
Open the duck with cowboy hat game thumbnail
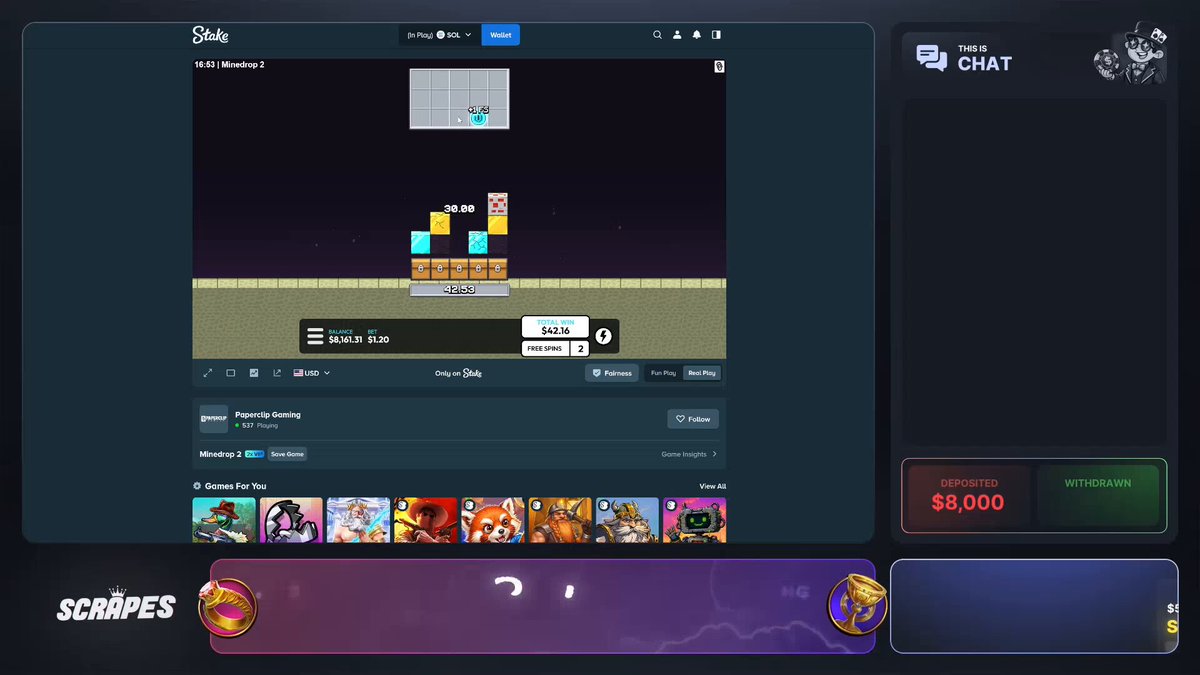click(x=224, y=520)
